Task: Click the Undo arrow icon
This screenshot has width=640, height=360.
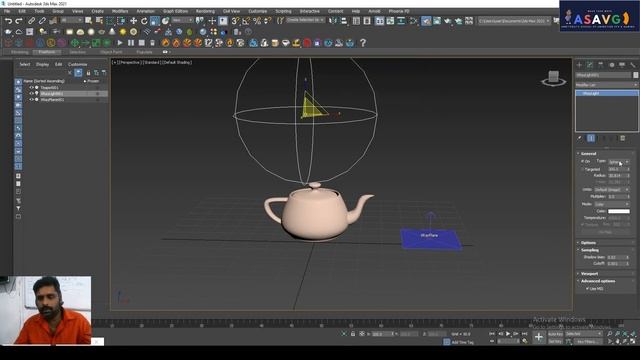Action: [x=8, y=21]
